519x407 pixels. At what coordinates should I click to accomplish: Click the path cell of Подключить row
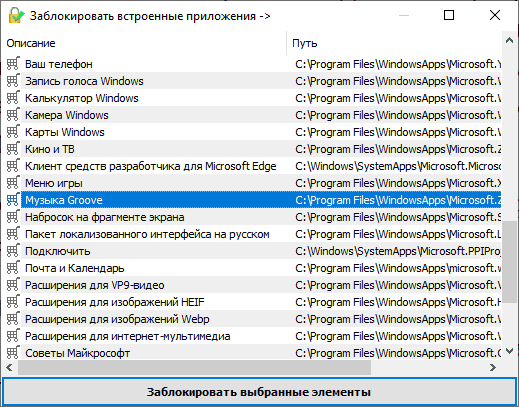point(398,251)
